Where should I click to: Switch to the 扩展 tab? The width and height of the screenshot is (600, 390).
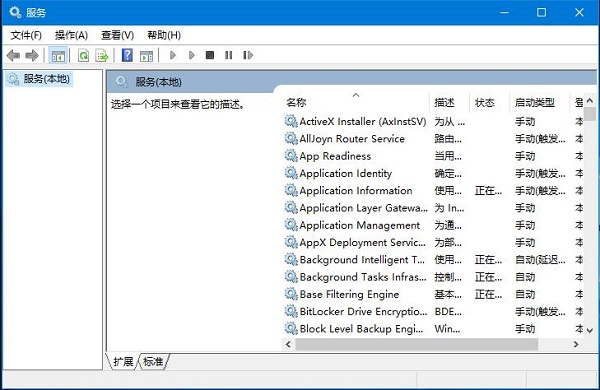click(123, 361)
